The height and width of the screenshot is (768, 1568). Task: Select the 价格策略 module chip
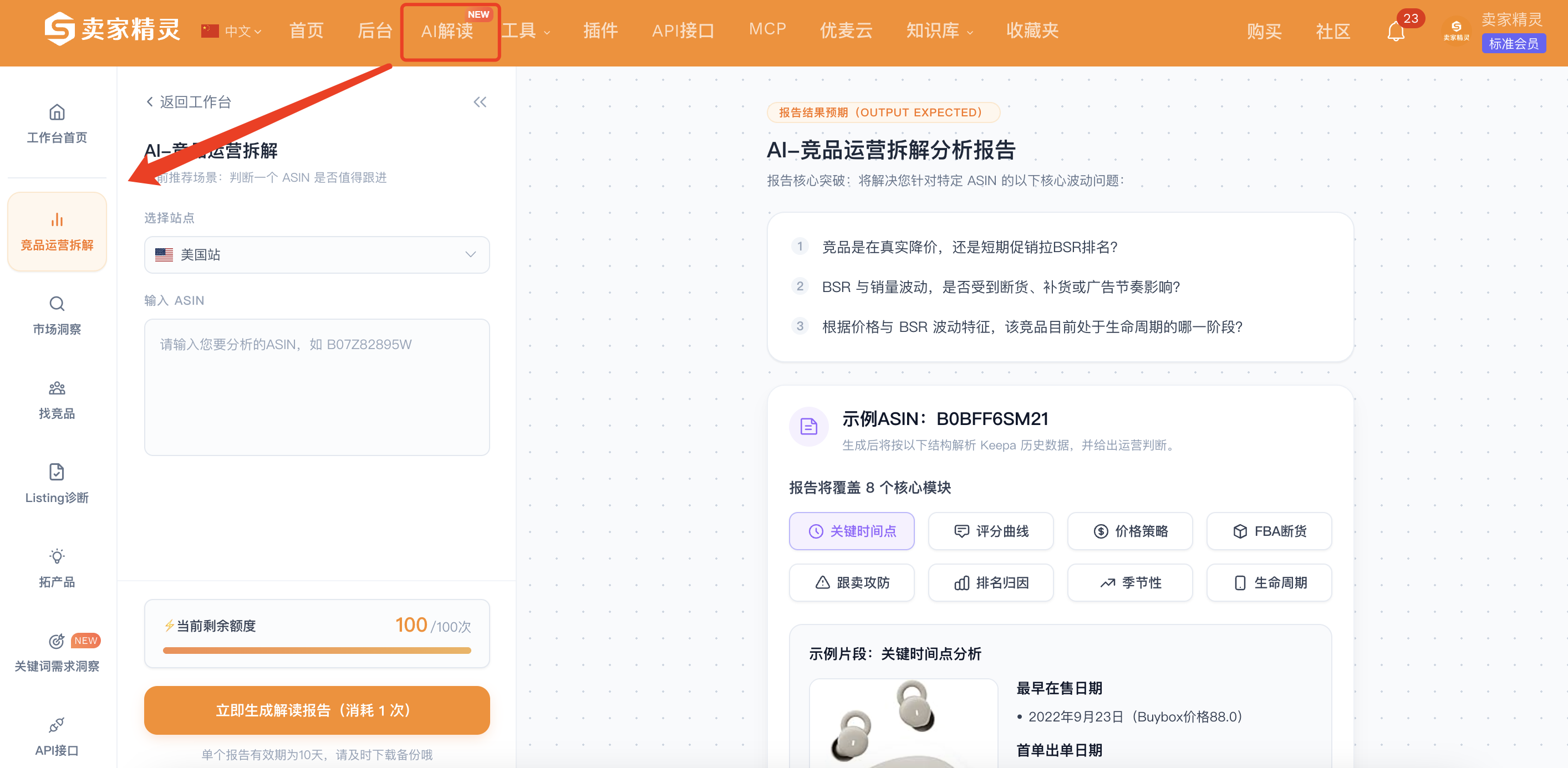tap(1130, 531)
